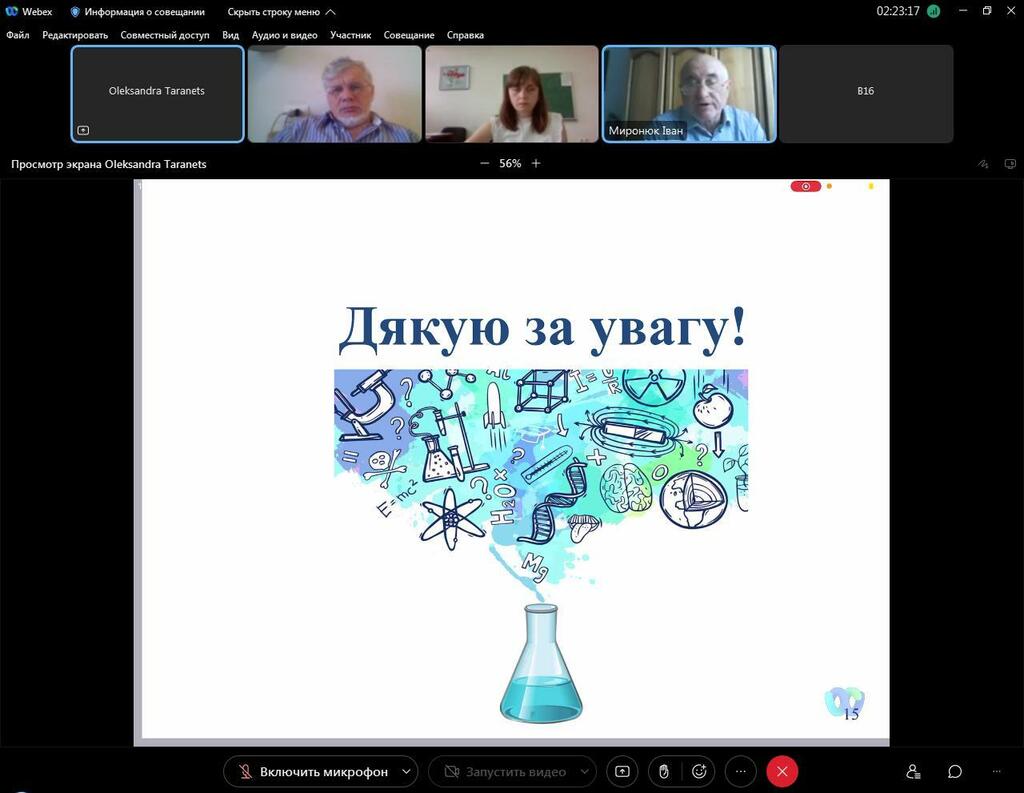Click the red recording indicator on shared slide
This screenshot has width=1024, height=793.
pyautogui.click(x=805, y=186)
